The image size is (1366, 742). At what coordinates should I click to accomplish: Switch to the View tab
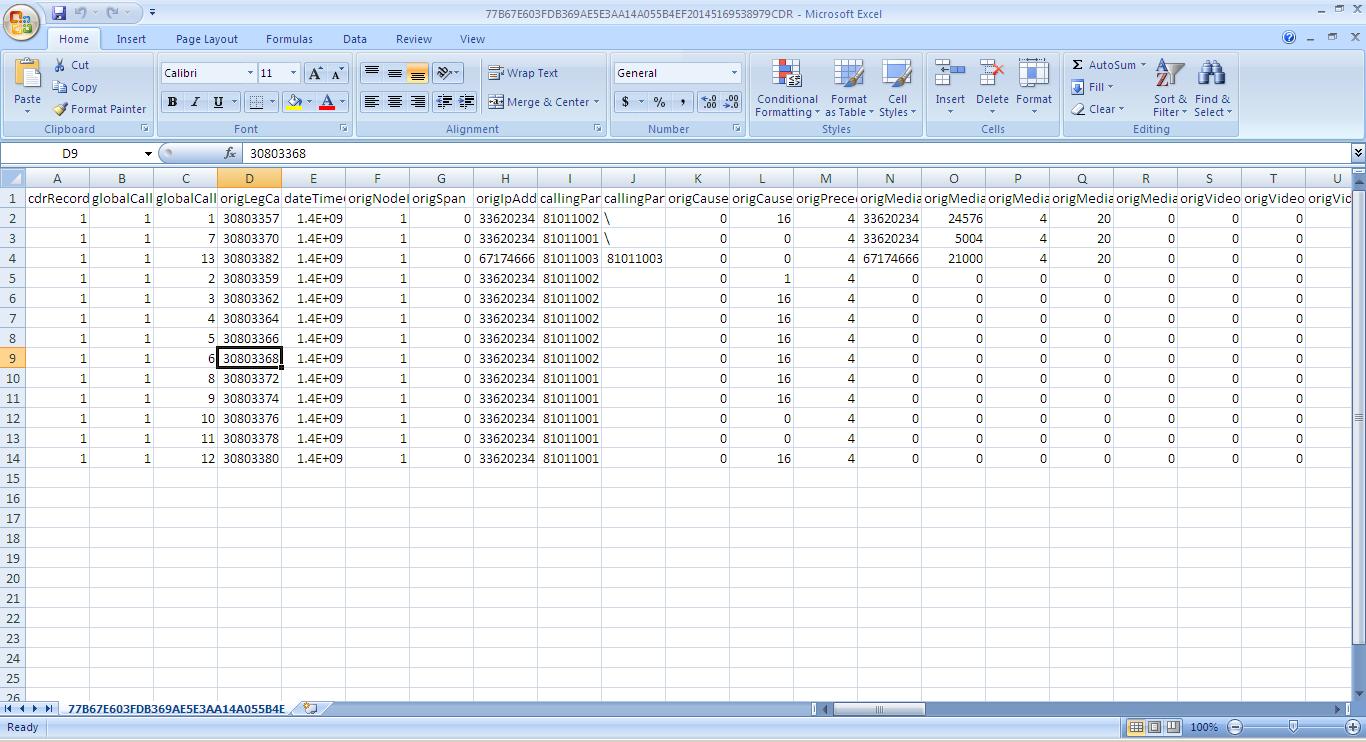472,39
